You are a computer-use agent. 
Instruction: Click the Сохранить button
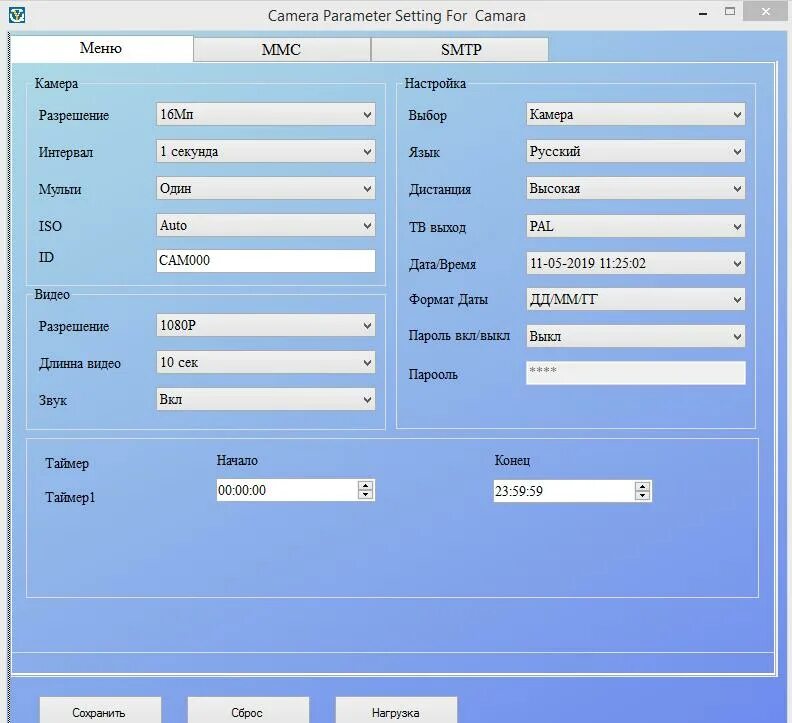click(100, 711)
